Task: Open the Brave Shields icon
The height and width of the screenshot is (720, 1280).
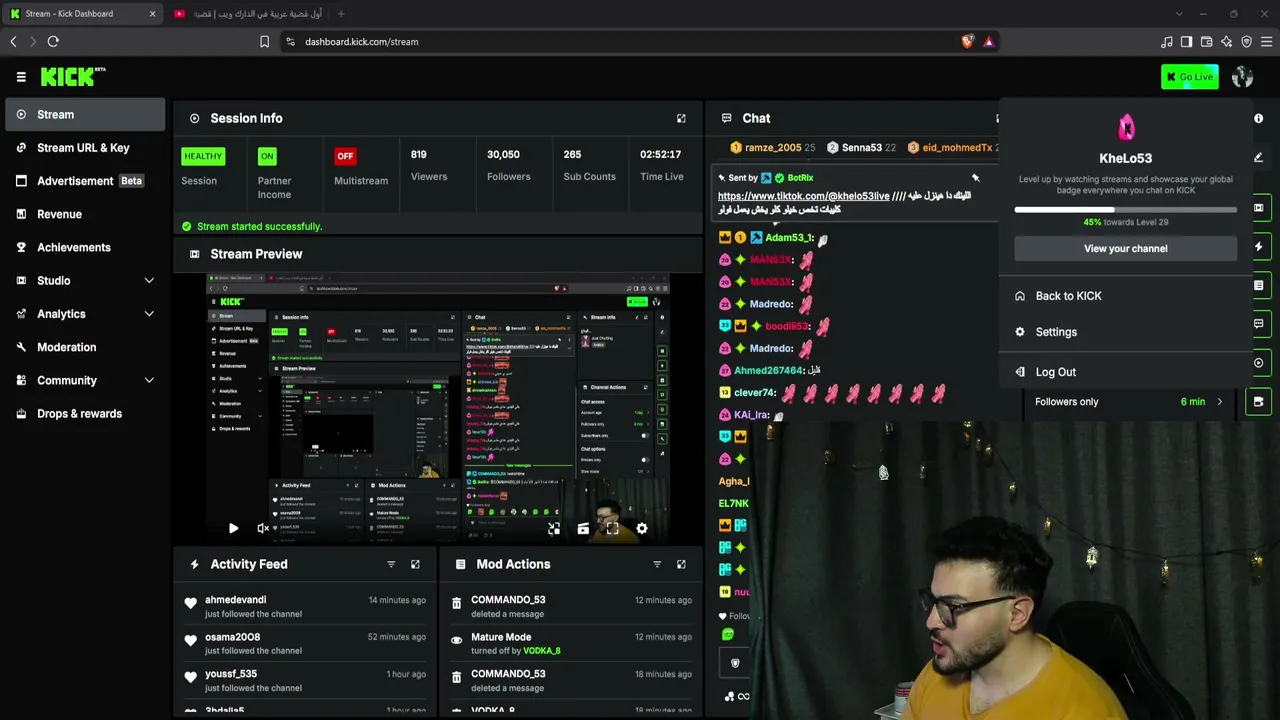Action: point(967,42)
